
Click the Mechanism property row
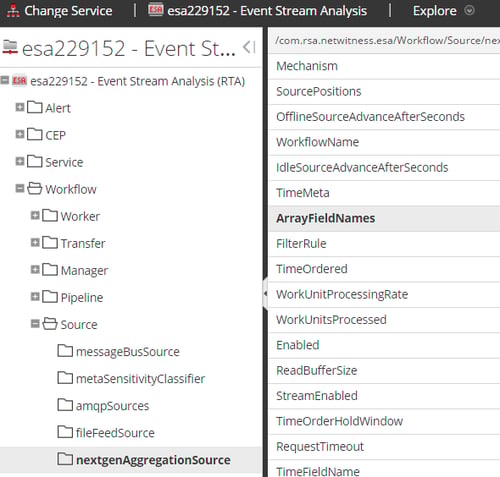point(384,66)
